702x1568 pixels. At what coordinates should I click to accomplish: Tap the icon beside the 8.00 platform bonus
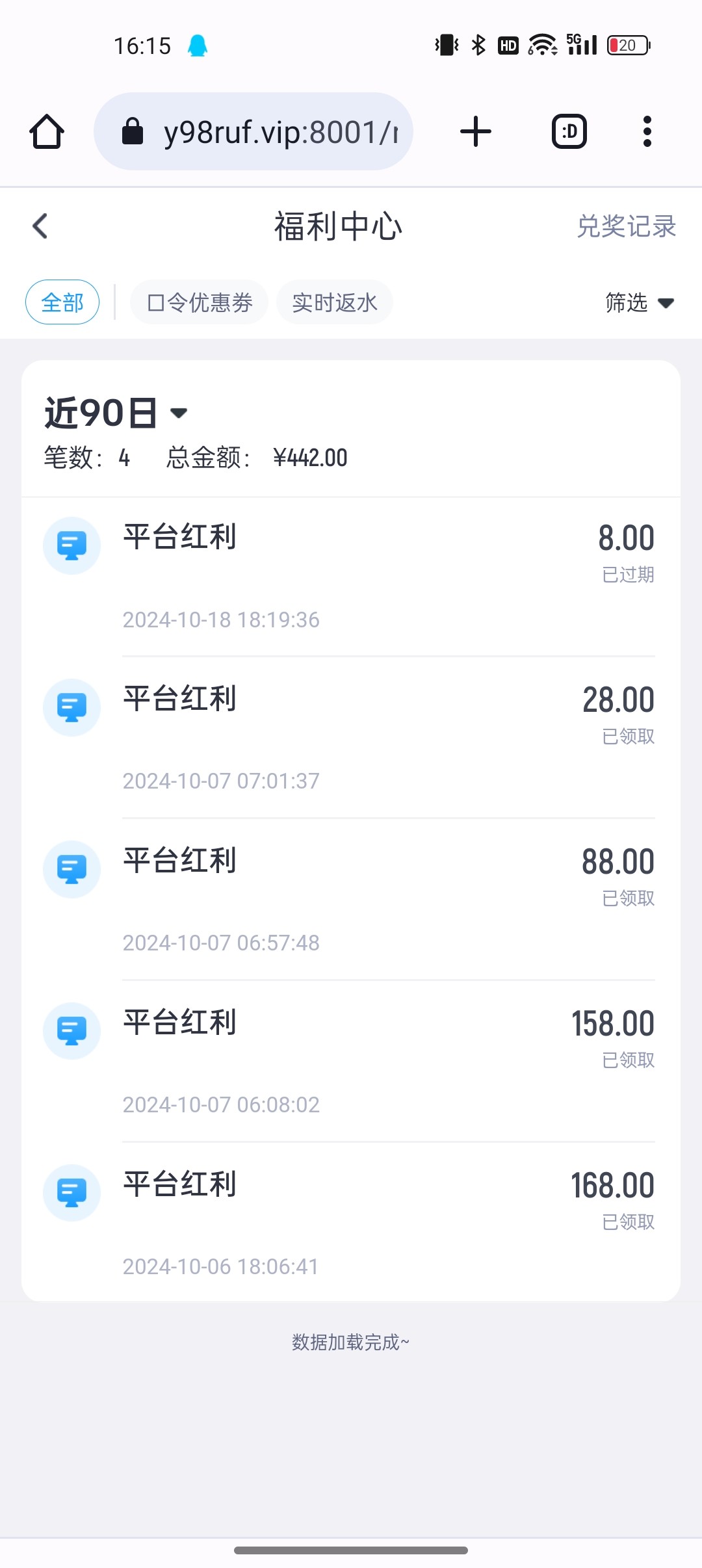click(x=71, y=545)
